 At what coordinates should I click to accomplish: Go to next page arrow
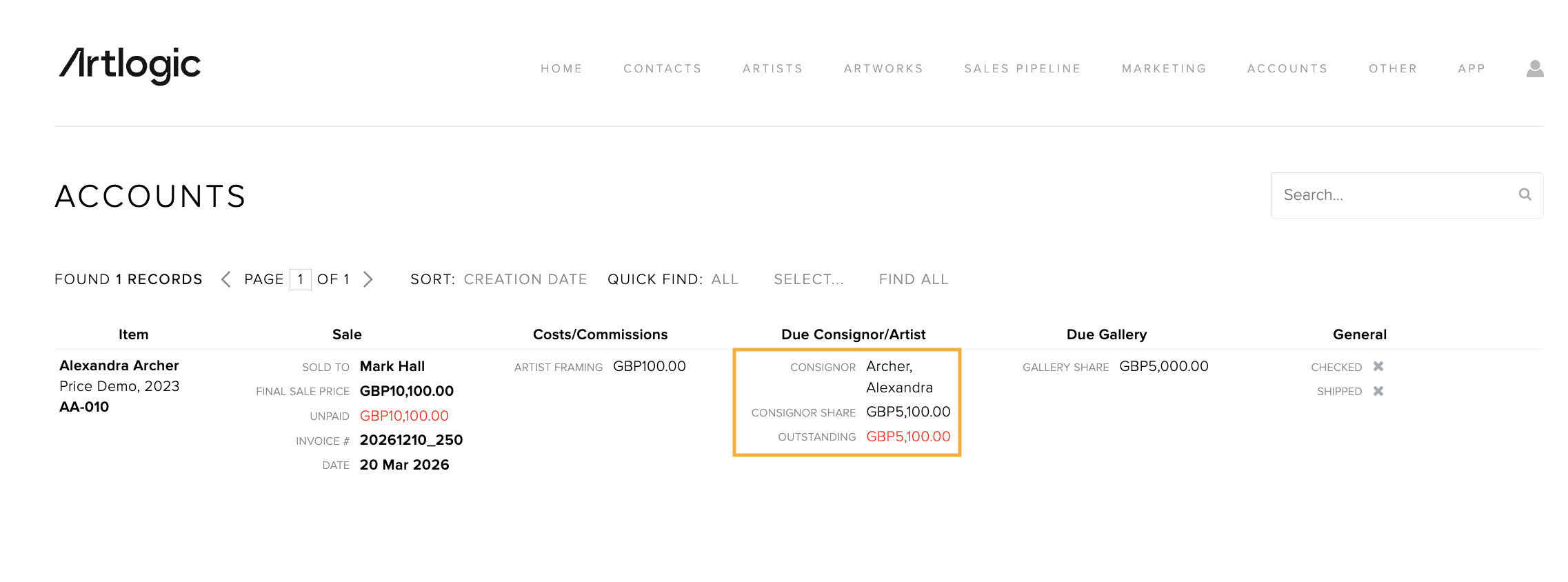(x=368, y=279)
